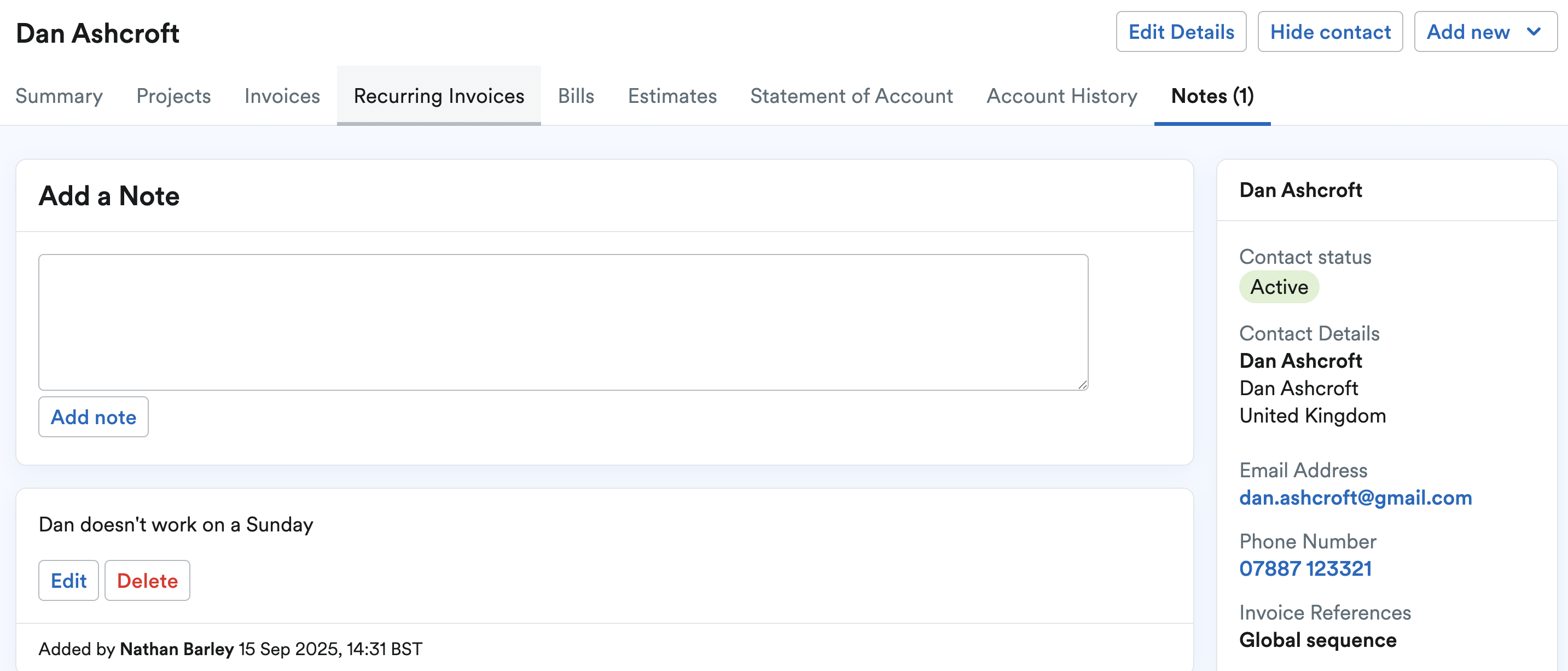1568x671 pixels.
Task: Click the United Kingdom address line
Action: point(1313,415)
